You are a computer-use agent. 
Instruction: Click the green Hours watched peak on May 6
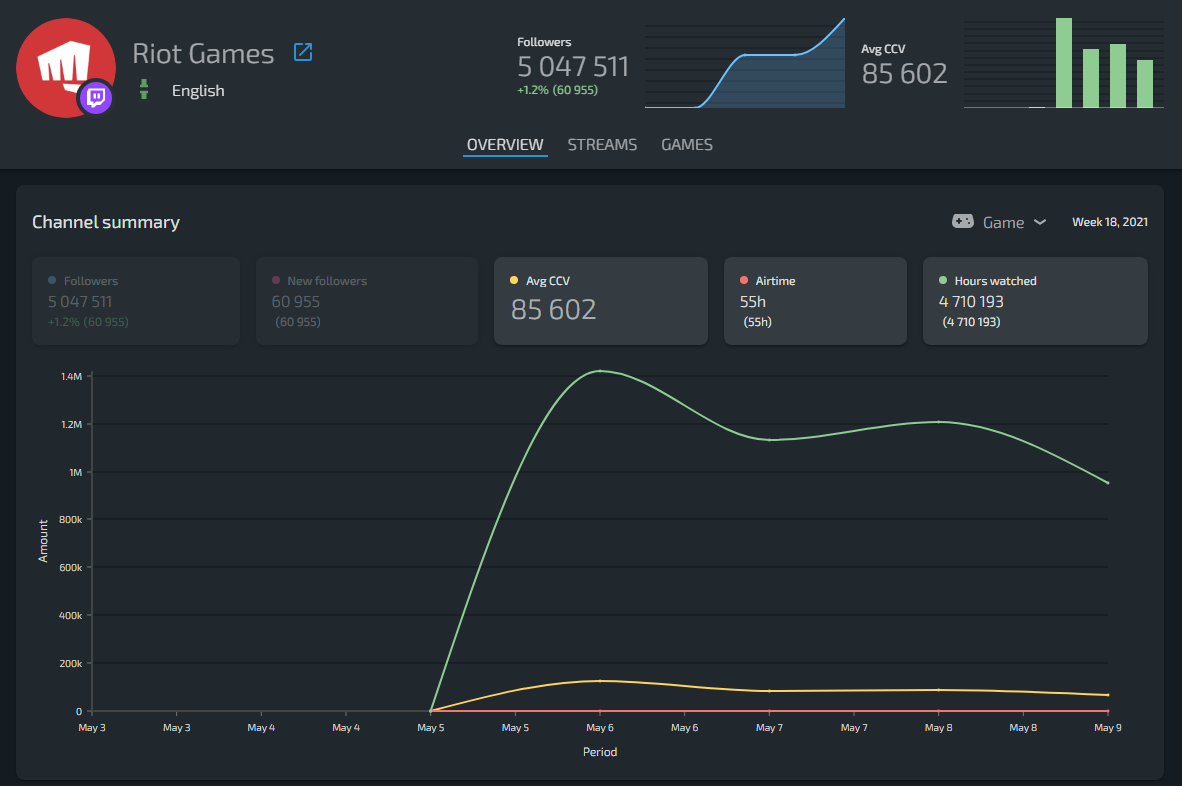600,371
